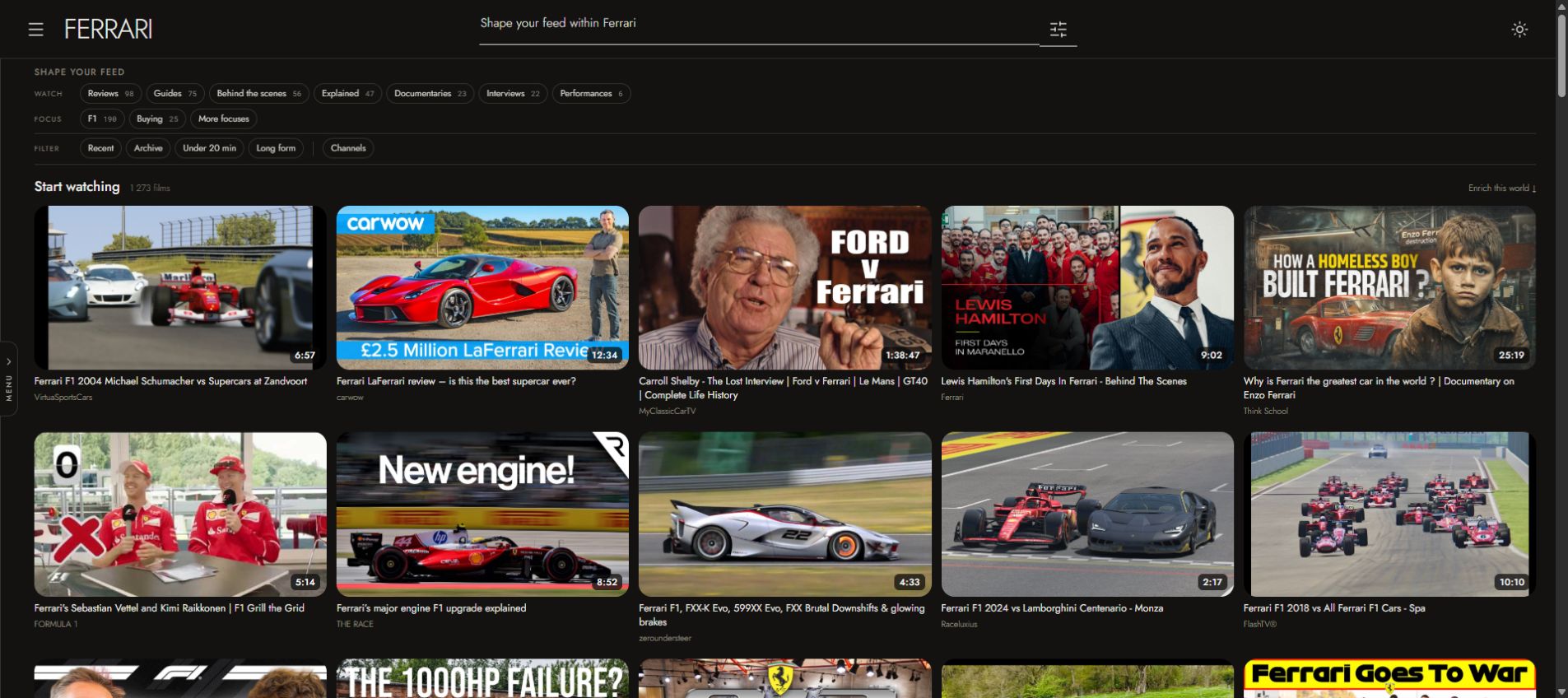Open the Ford v Ferrari Carroll Shelby thumbnail
Image resolution: width=1568 pixels, height=698 pixels.
[x=785, y=288]
